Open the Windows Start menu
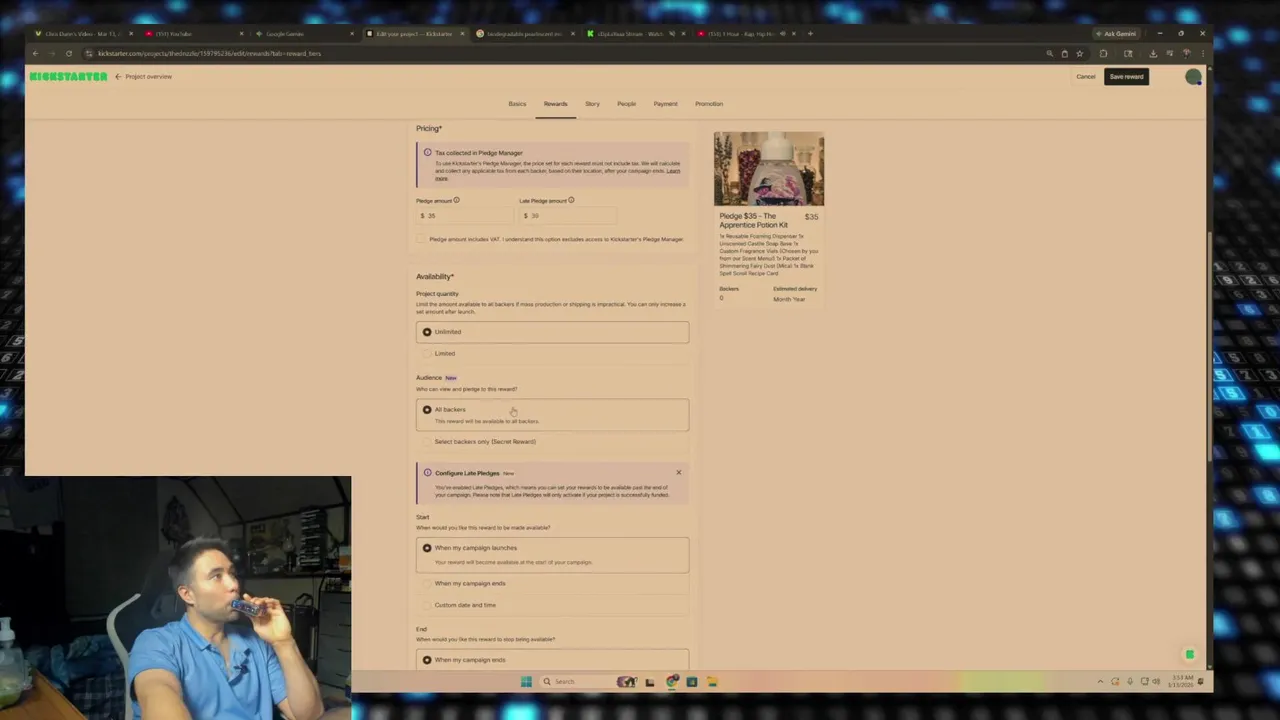1280x720 pixels. point(526,682)
